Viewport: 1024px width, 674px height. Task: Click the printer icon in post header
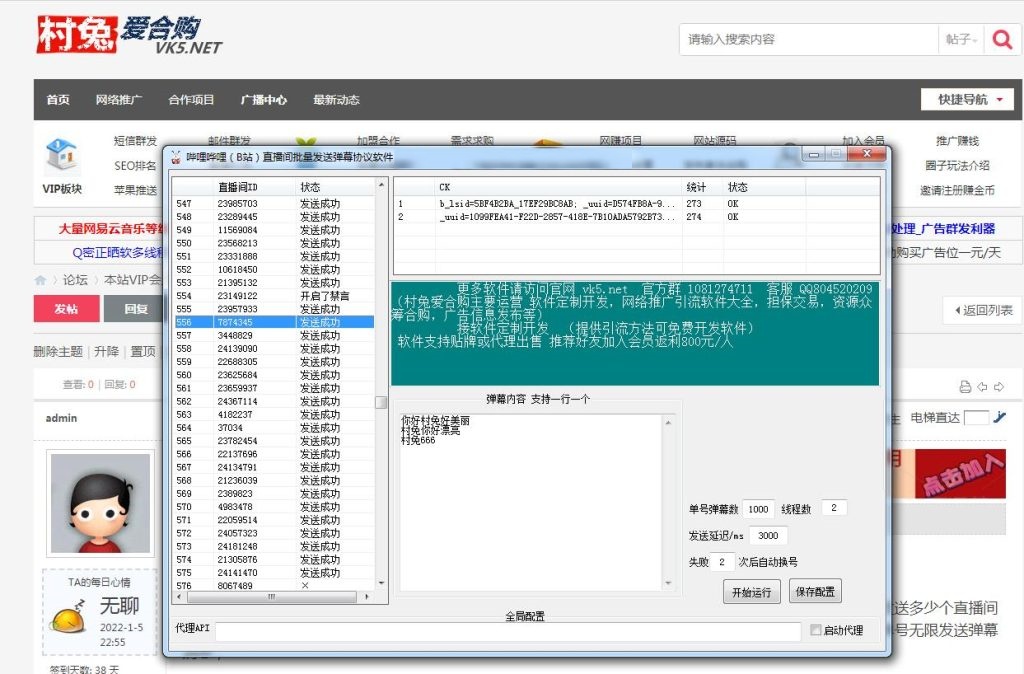[x=965, y=386]
